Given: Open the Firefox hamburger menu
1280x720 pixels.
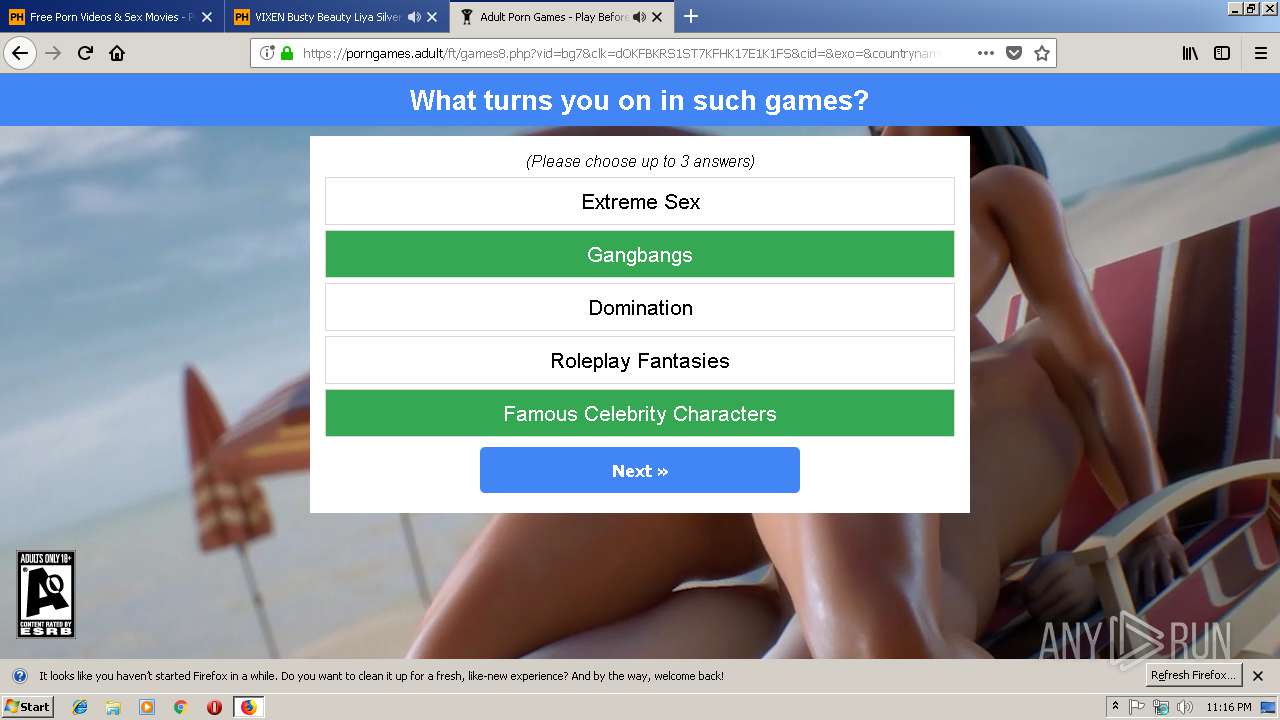Looking at the screenshot, I should (x=1260, y=53).
